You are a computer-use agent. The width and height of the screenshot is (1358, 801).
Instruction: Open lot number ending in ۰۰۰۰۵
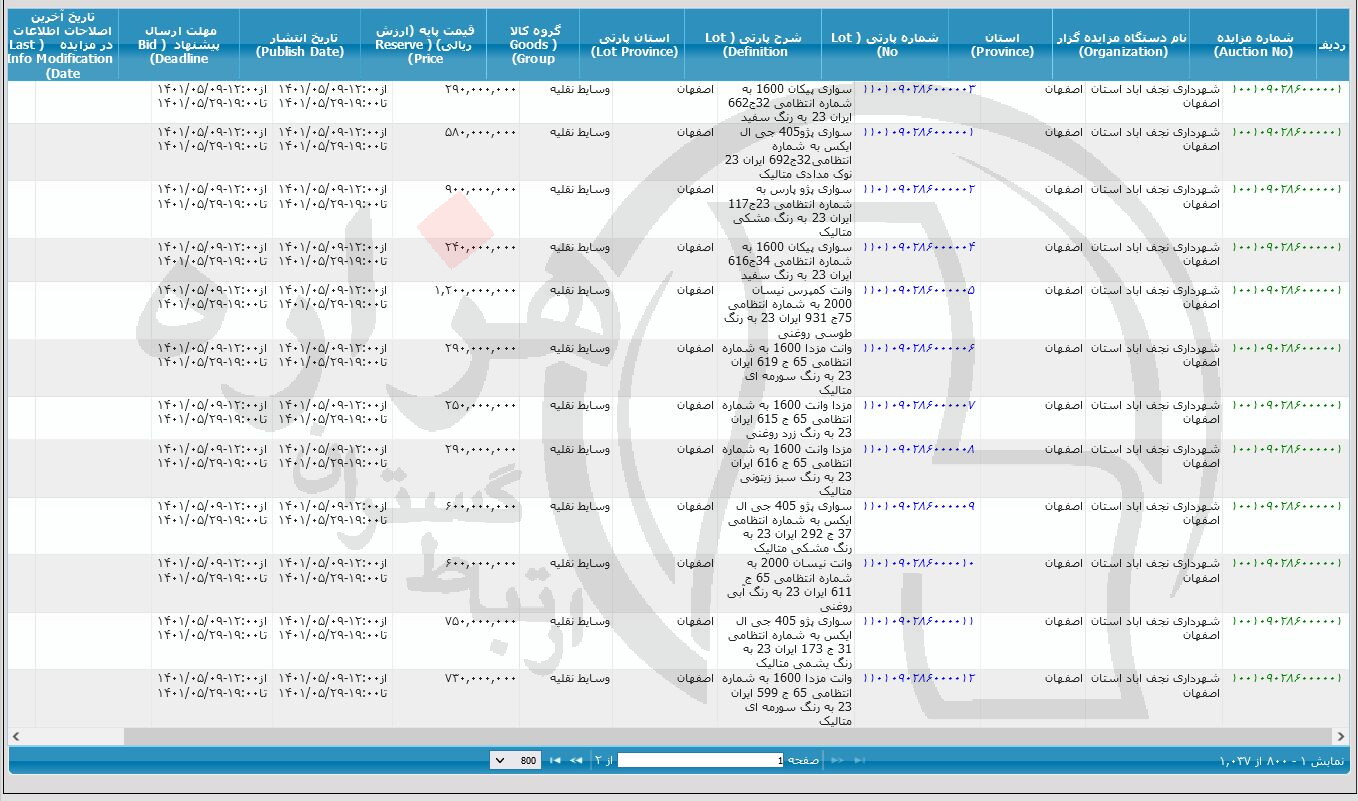pos(918,290)
